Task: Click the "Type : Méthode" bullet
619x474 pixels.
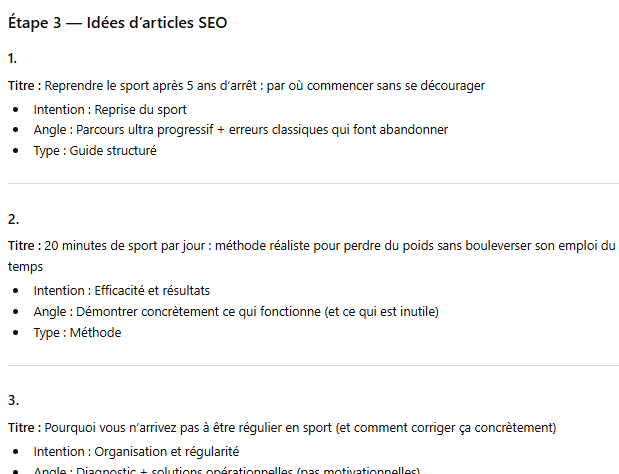Action: click(x=77, y=332)
